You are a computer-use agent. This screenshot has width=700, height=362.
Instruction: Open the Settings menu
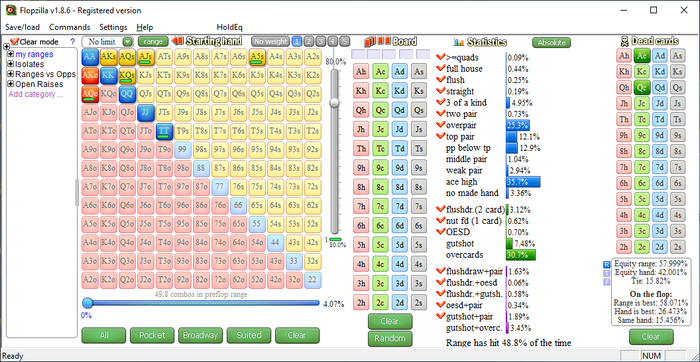[x=113, y=27]
